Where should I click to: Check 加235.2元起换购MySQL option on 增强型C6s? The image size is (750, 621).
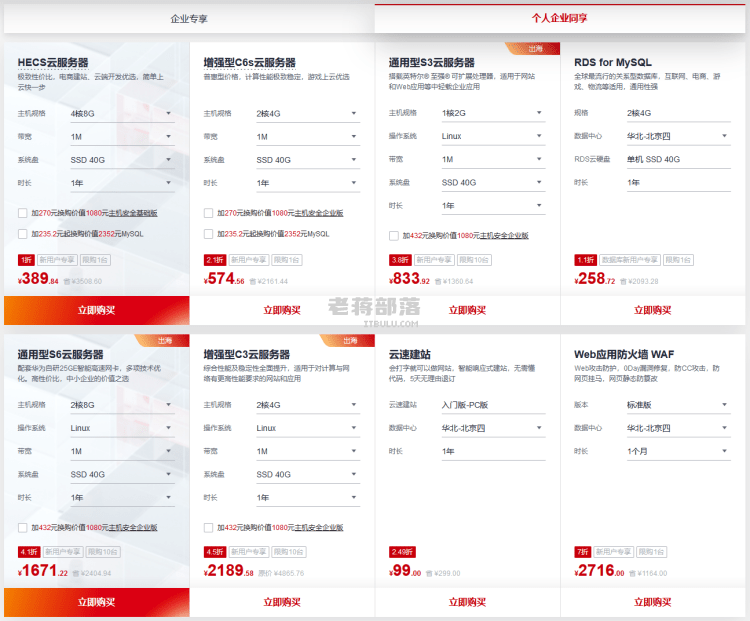pyautogui.click(x=208, y=234)
